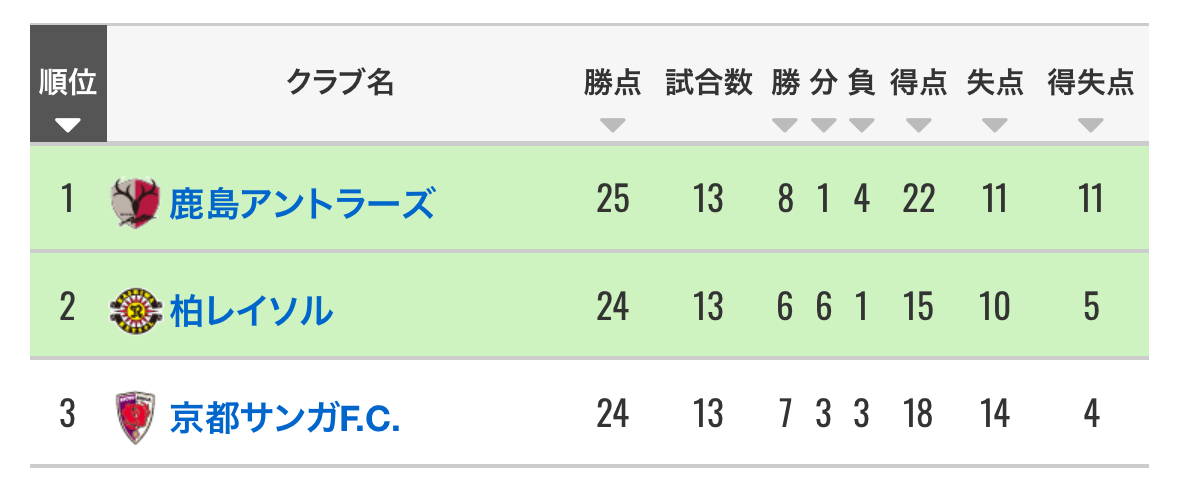The image size is (1179, 478).
Task: Select Kashima Antlers' 25 points cell
Action: 613,199
